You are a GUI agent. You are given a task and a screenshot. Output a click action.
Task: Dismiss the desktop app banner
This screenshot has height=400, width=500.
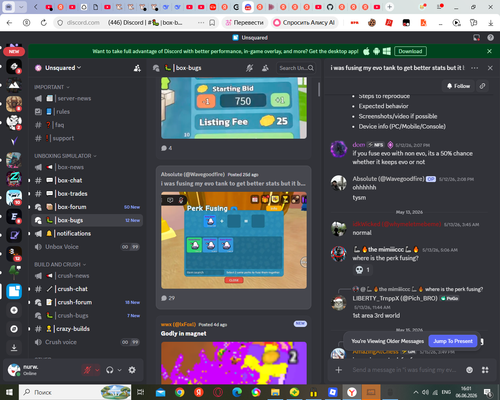coord(489,51)
